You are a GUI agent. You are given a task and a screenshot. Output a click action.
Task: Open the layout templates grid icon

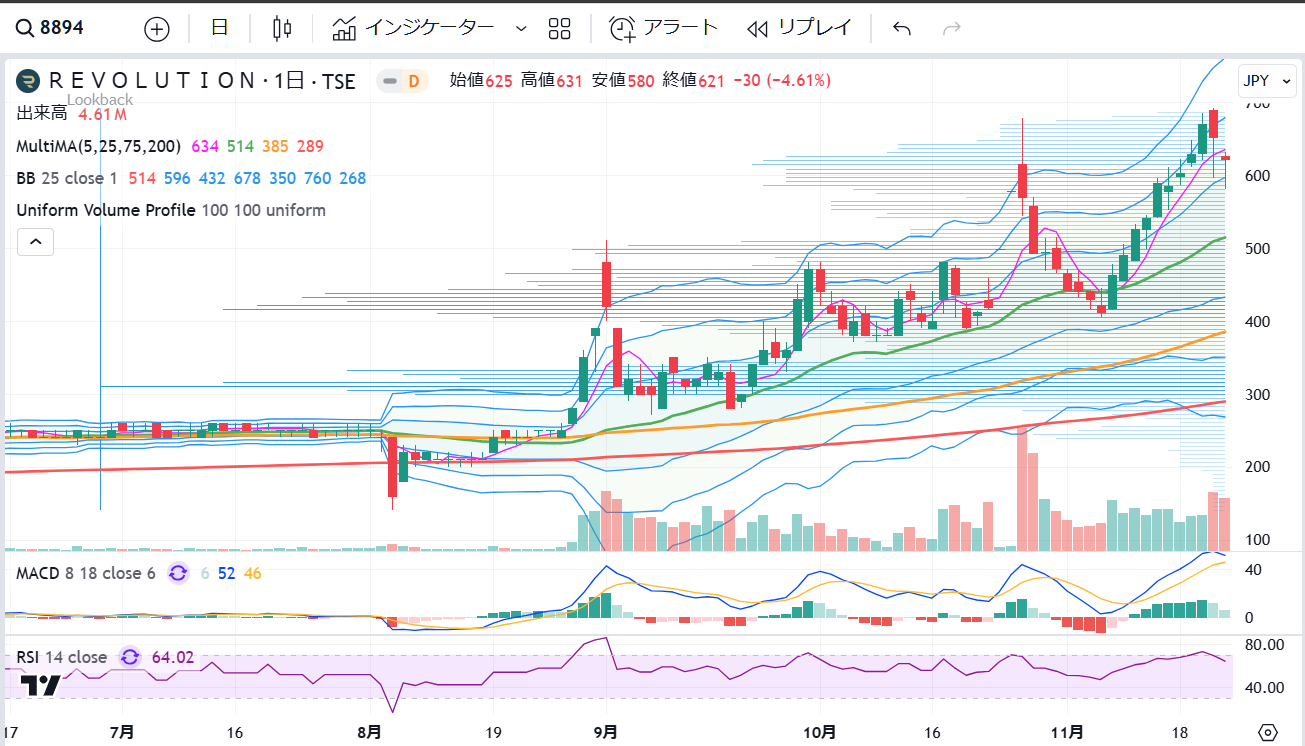click(560, 28)
